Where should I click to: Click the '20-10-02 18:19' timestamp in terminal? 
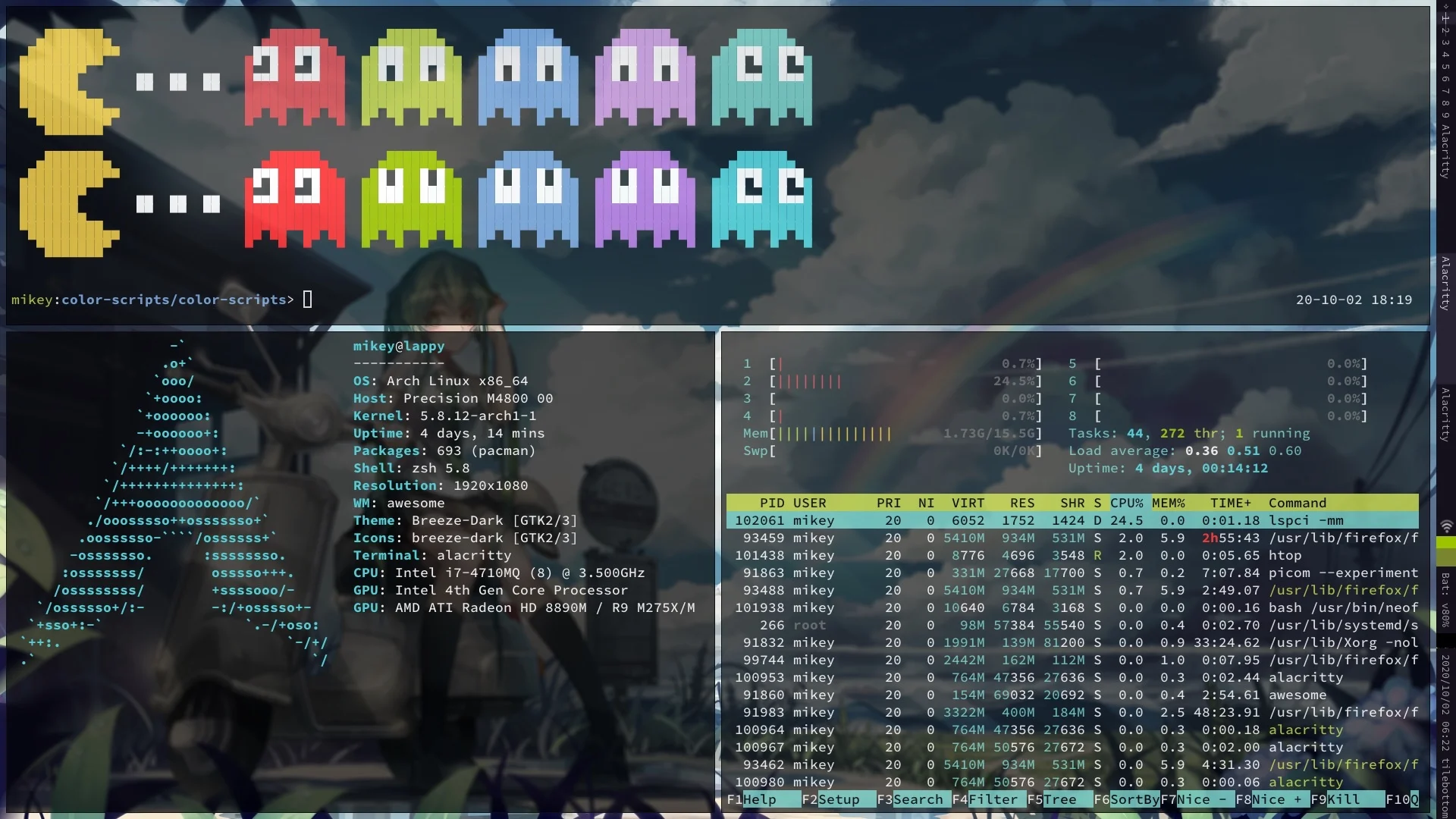pos(1354,300)
